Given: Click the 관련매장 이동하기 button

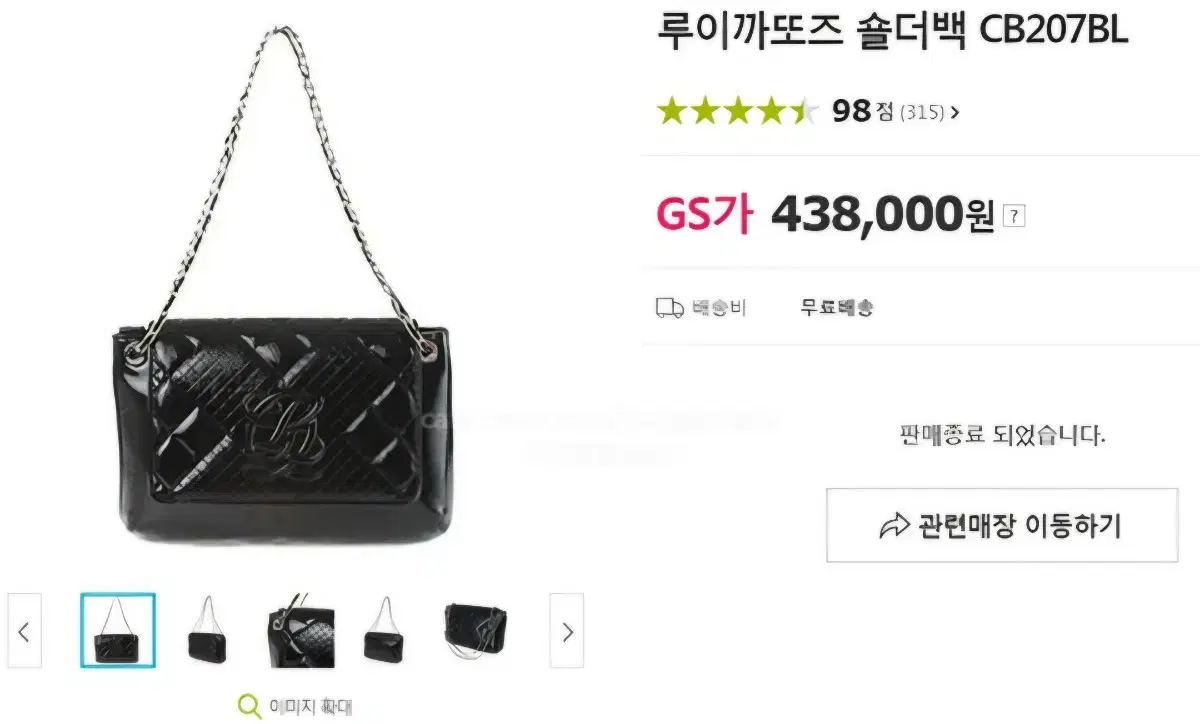Looking at the screenshot, I should click(1002, 525).
